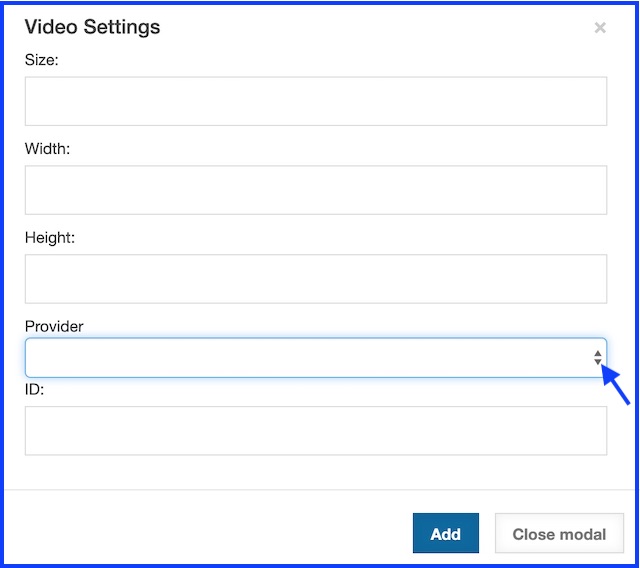The height and width of the screenshot is (568, 640).
Task: Click the "Size:" field label
Action: point(42,60)
